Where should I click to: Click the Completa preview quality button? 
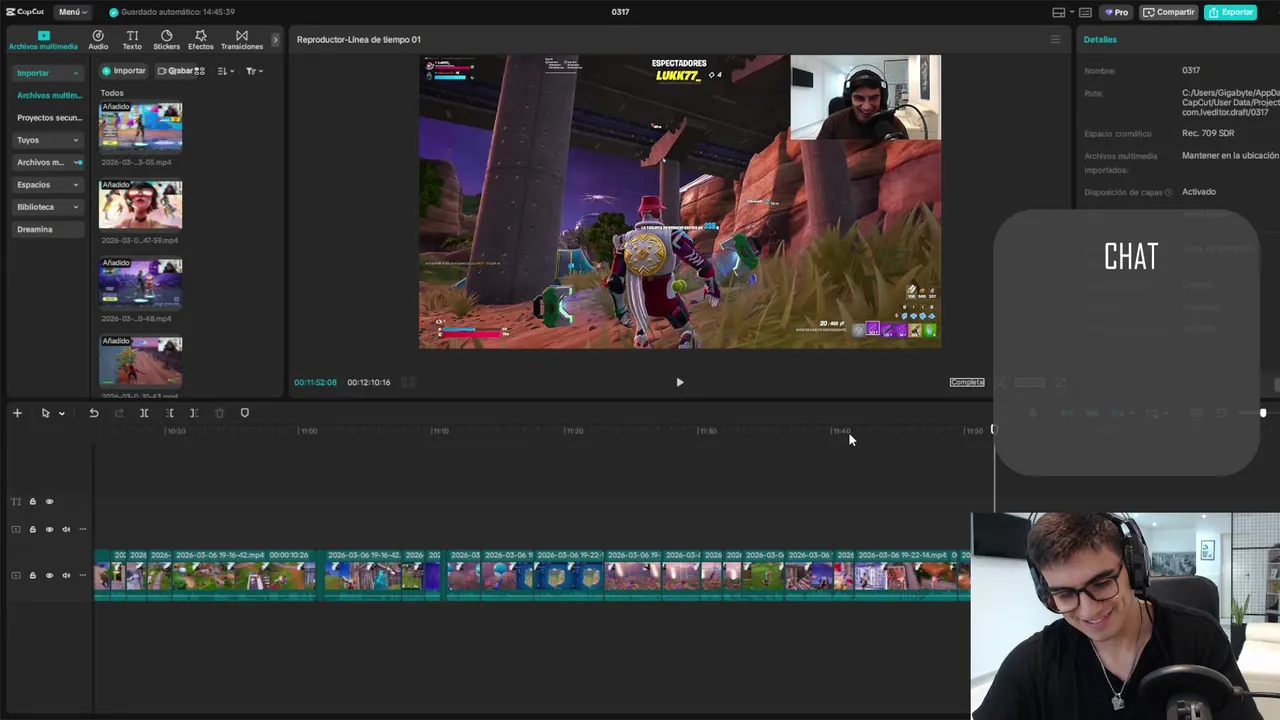(x=967, y=382)
